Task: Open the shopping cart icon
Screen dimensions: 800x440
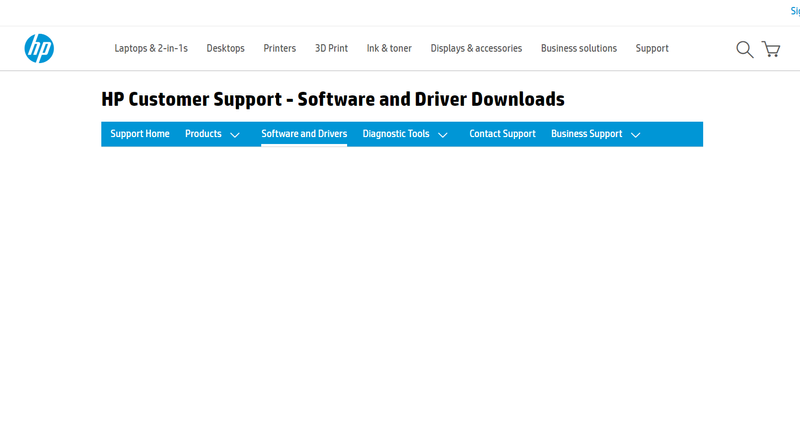Action: (x=771, y=49)
